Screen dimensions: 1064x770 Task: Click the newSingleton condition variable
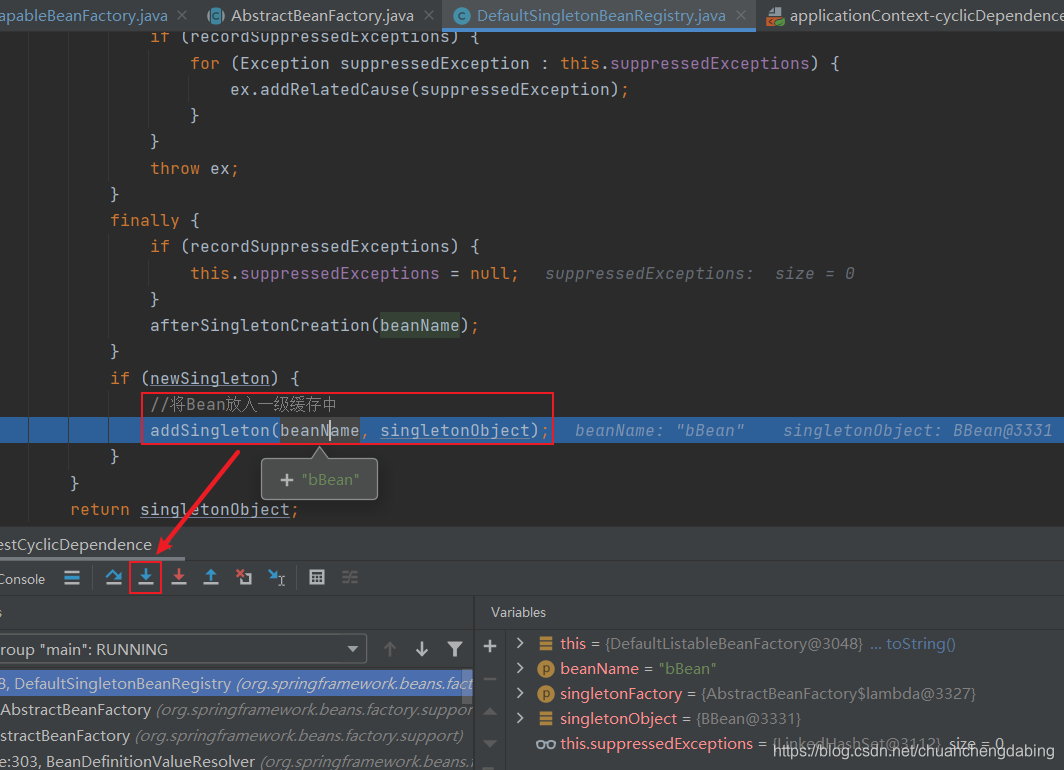pyautogui.click(x=210, y=379)
